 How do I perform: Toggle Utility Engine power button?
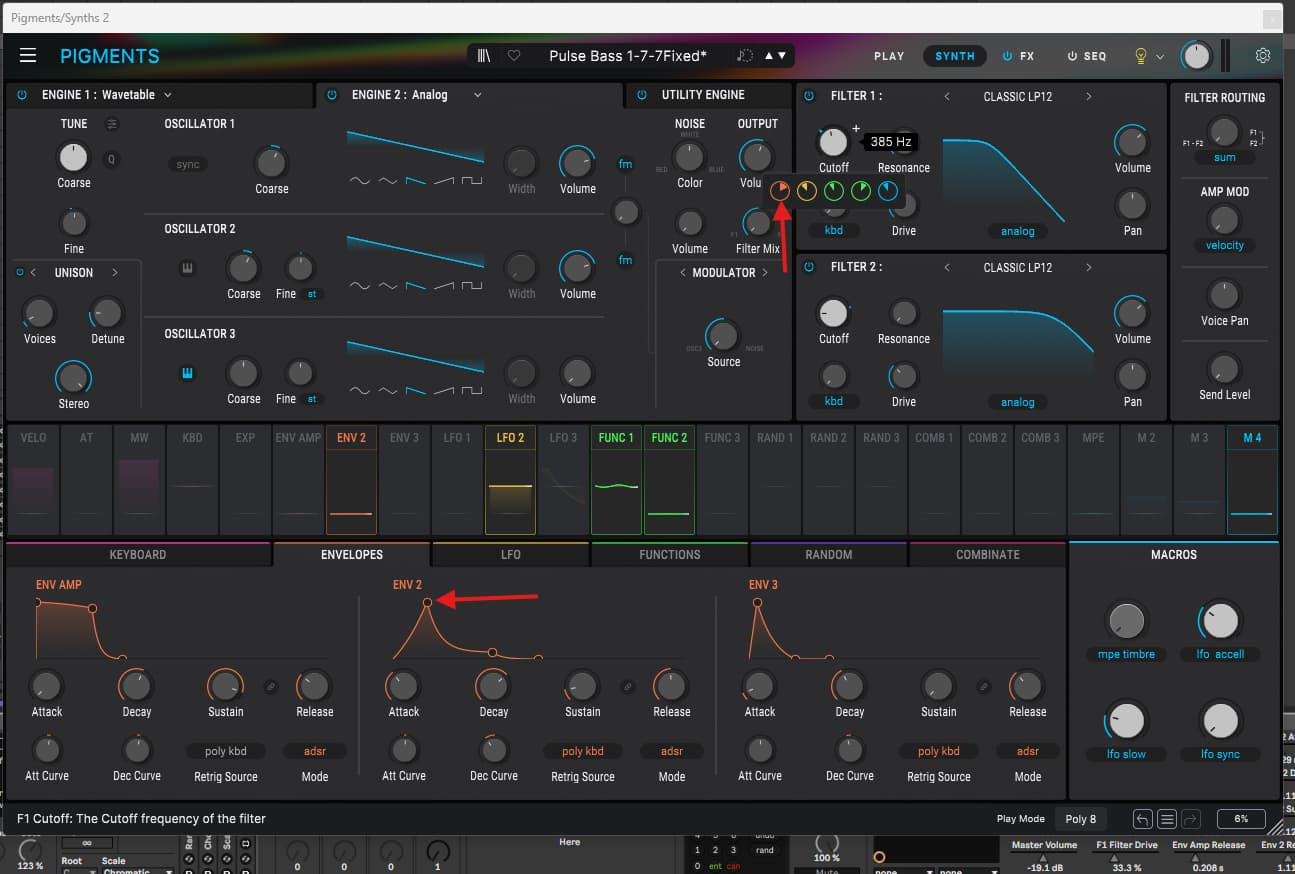642,95
